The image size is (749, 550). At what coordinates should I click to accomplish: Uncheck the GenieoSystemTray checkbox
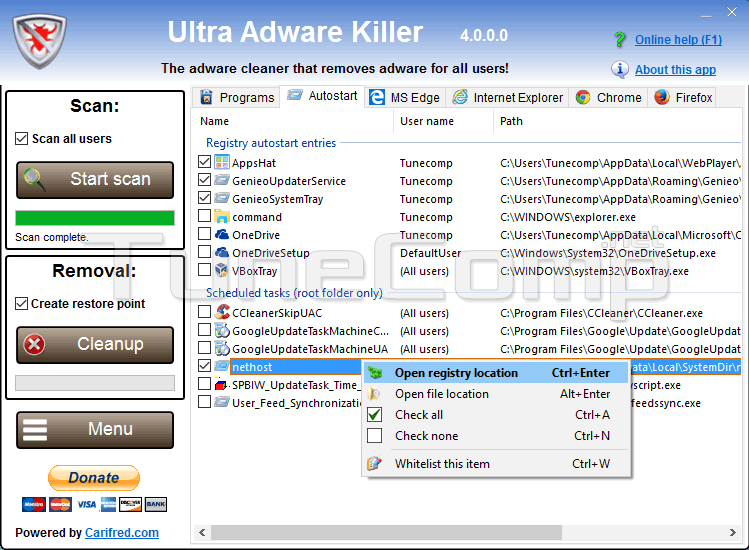pyautogui.click(x=204, y=197)
